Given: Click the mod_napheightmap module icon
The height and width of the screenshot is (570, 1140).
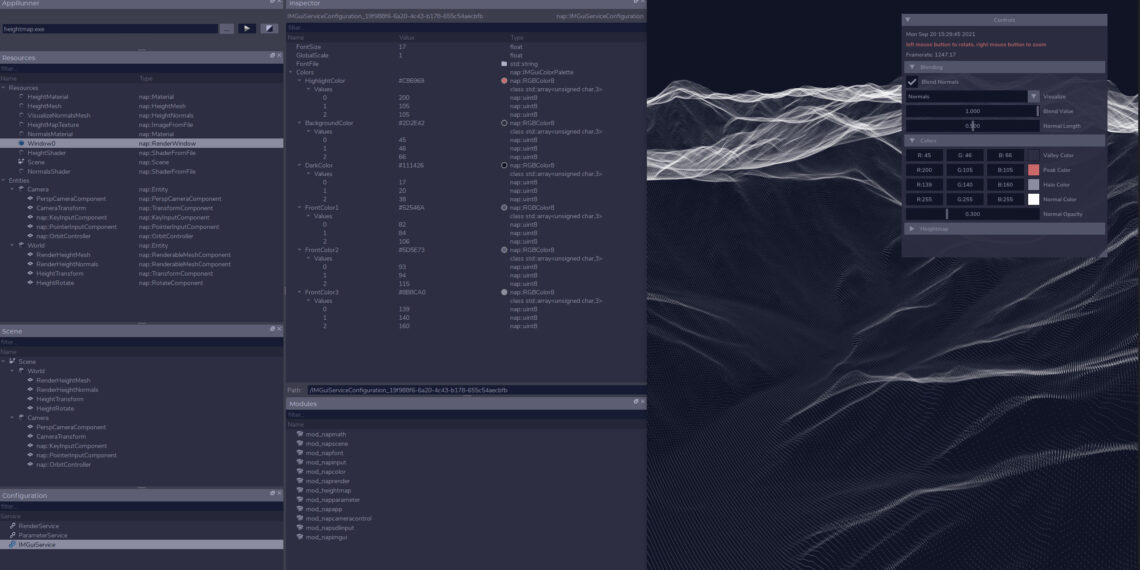Looking at the screenshot, I should (x=300, y=490).
